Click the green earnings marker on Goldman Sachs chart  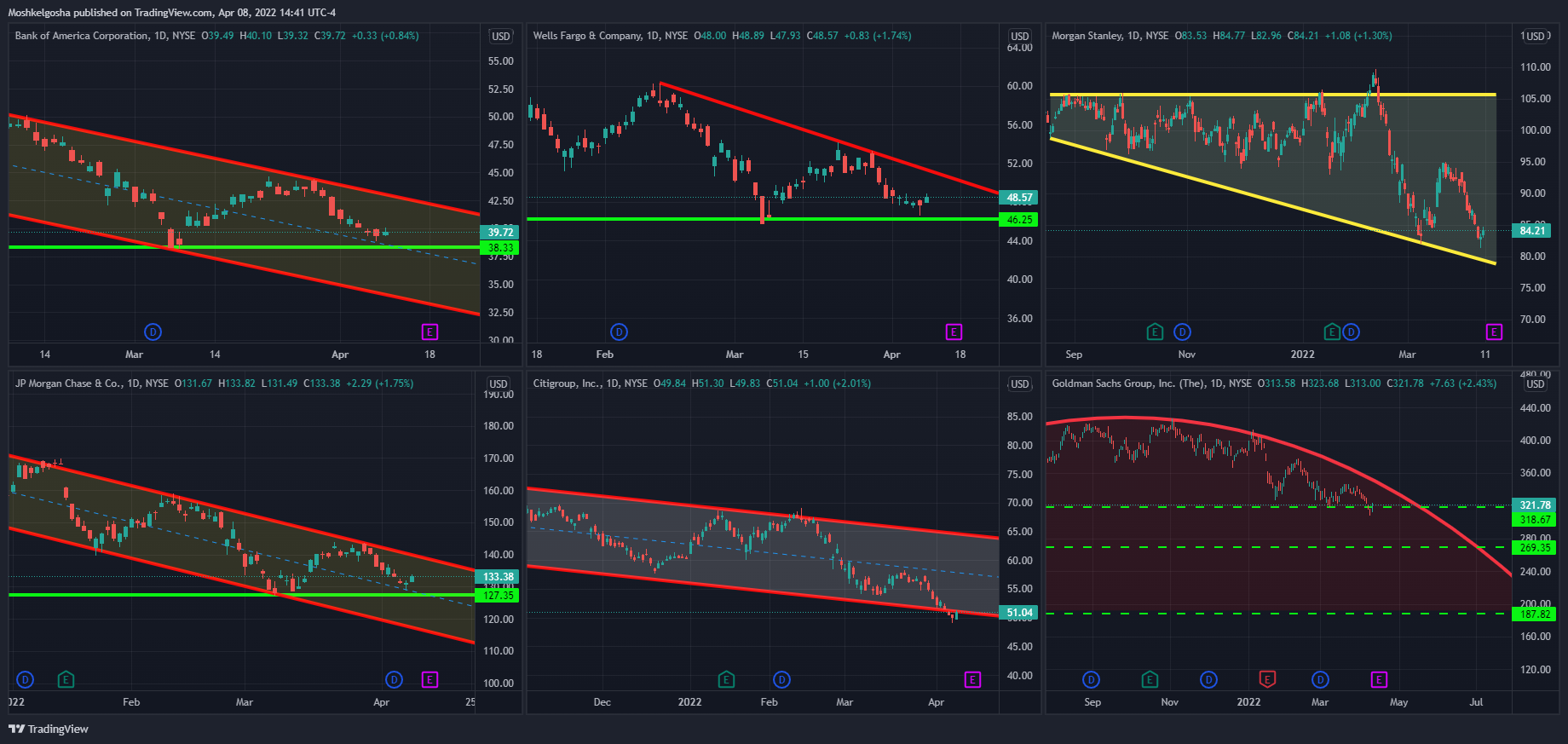(x=1150, y=679)
